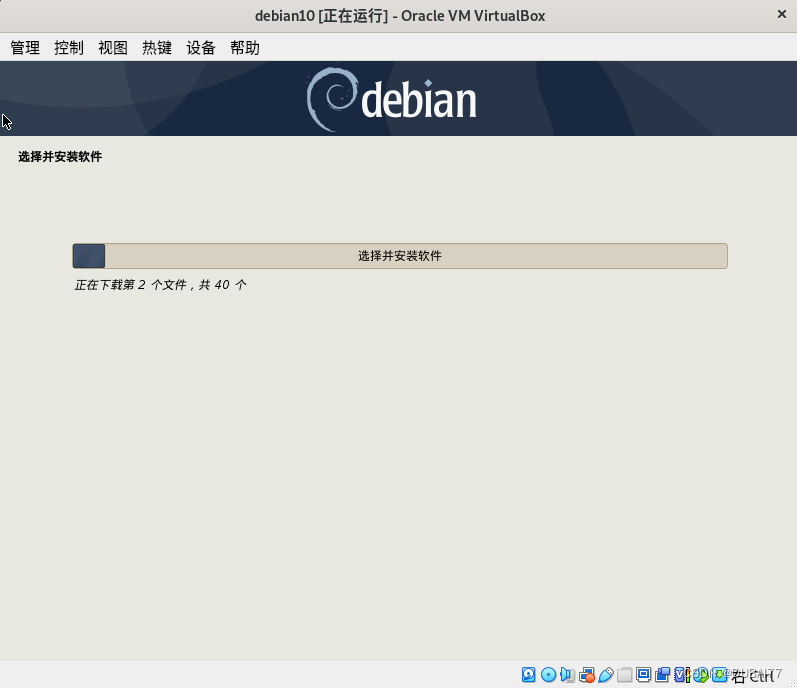Image resolution: width=797 pixels, height=688 pixels.
Task: Click the mouse integration status icon
Action: 700,675
